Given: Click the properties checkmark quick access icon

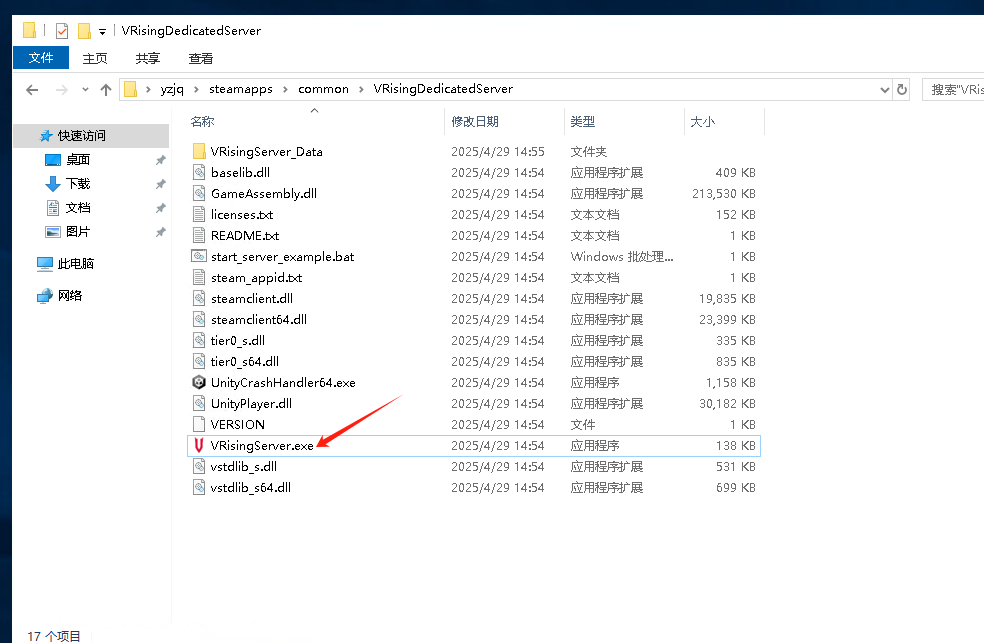Looking at the screenshot, I should coord(62,31).
